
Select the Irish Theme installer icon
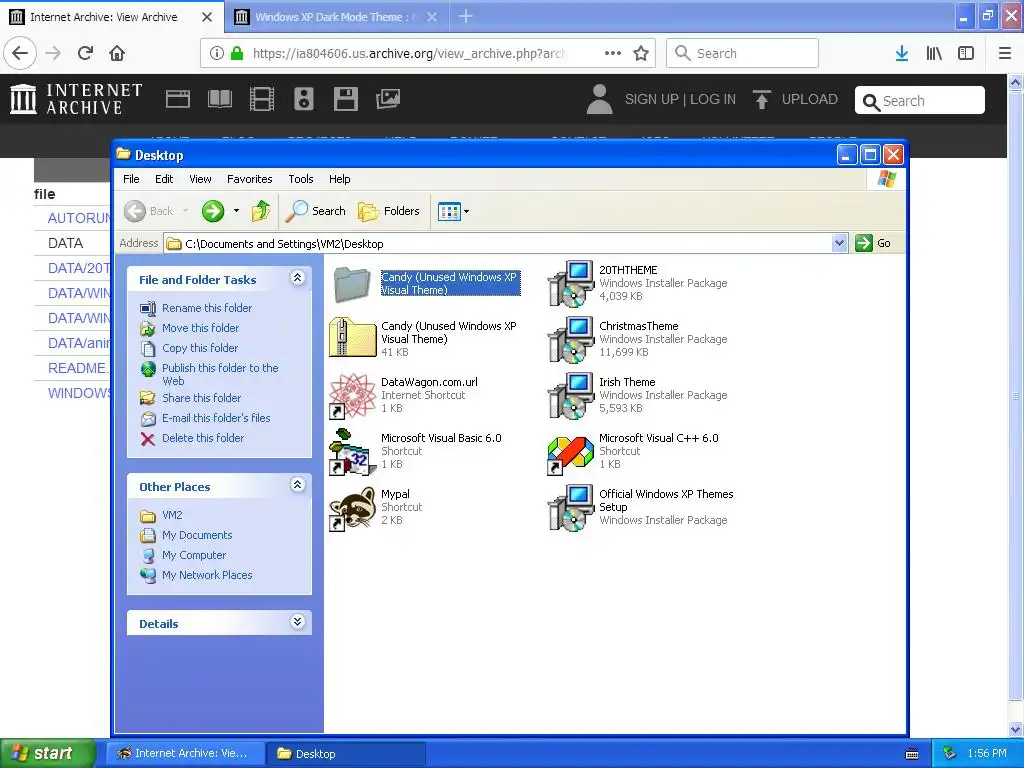coord(570,396)
